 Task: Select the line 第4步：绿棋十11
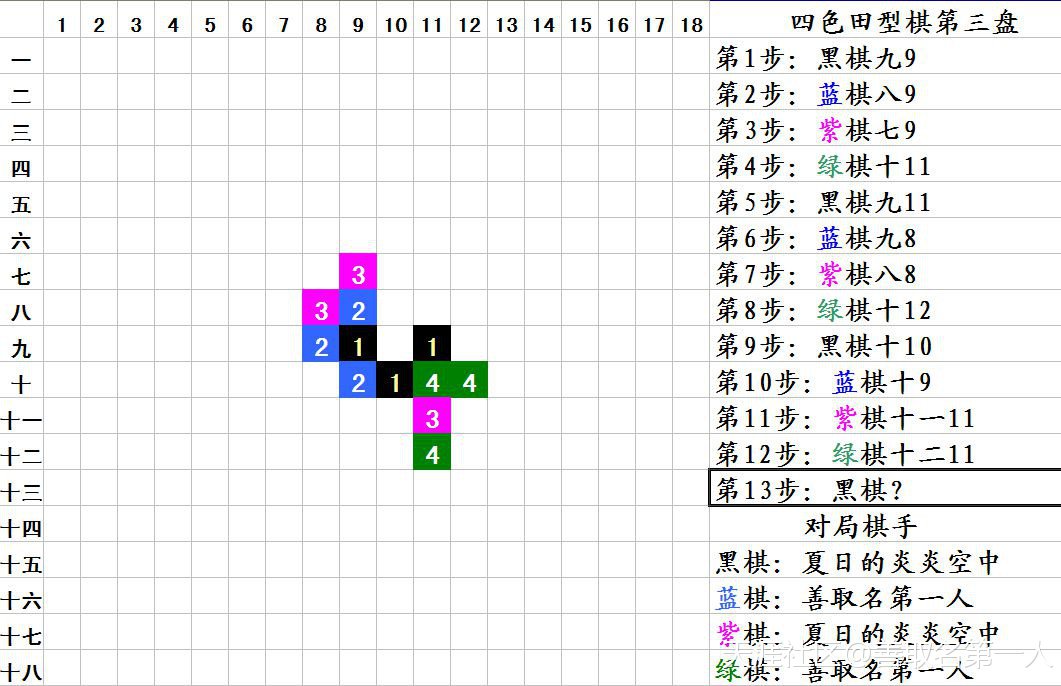(x=823, y=166)
